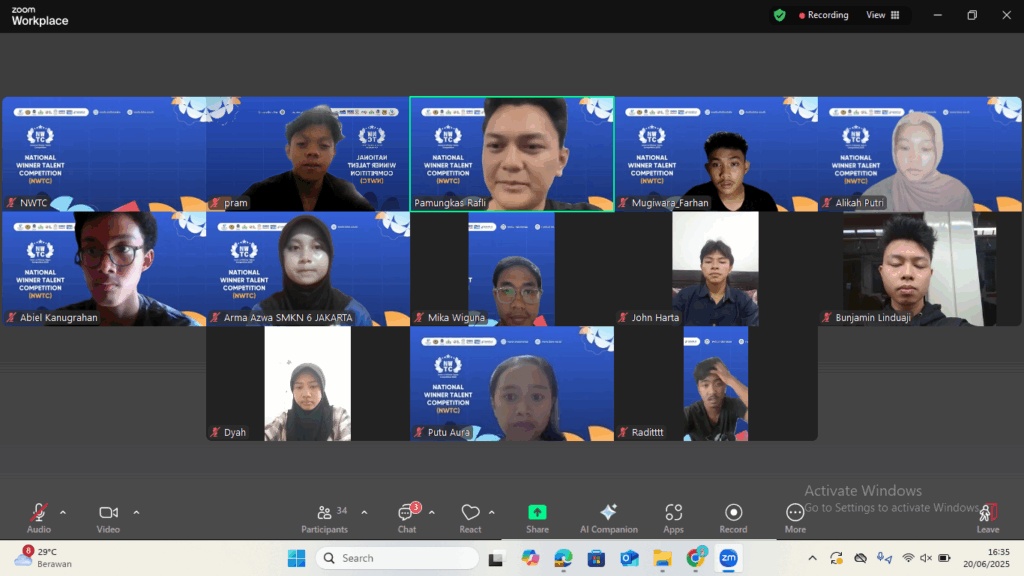Select NWTC participant video tile

(x=104, y=154)
